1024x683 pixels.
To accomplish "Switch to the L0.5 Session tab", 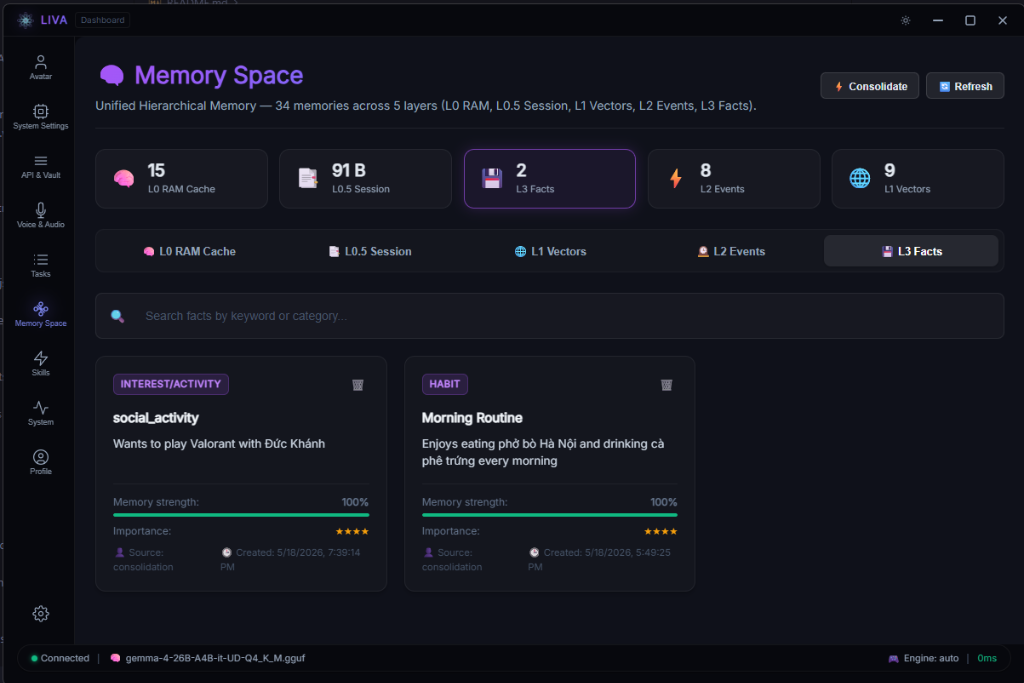I will (x=370, y=251).
